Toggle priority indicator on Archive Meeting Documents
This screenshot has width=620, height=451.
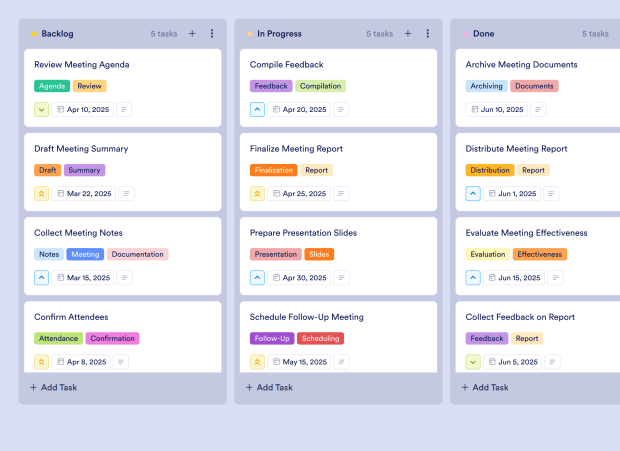pyautogui.click(x=474, y=110)
